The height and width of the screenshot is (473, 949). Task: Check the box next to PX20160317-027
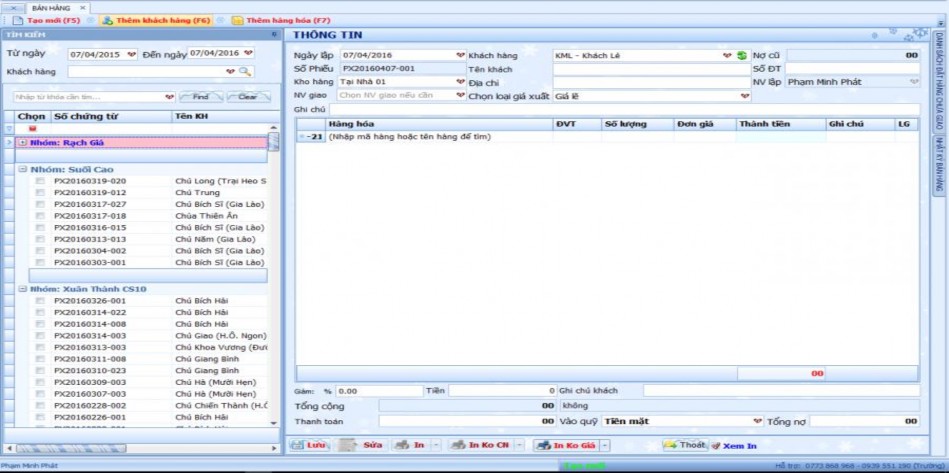point(40,205)
